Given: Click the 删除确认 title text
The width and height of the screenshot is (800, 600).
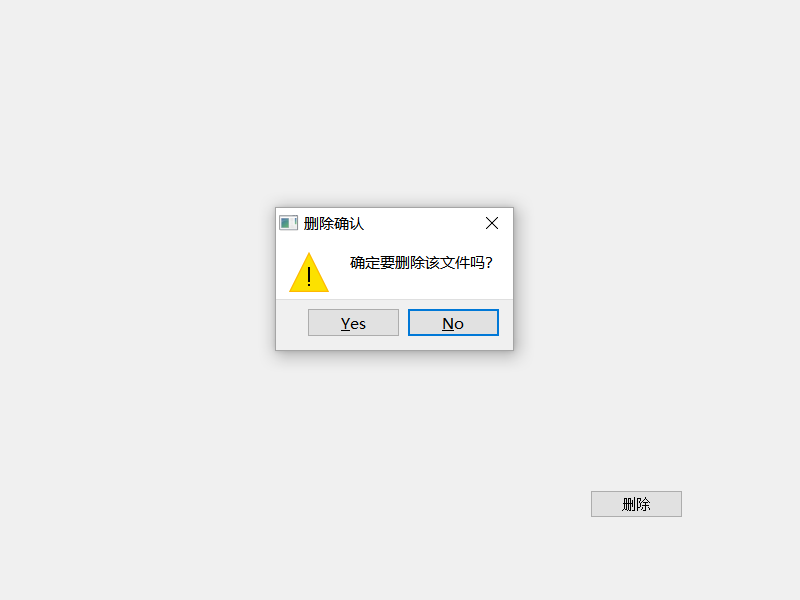Looking at the screenshot, I should click(x=334, y=223).
